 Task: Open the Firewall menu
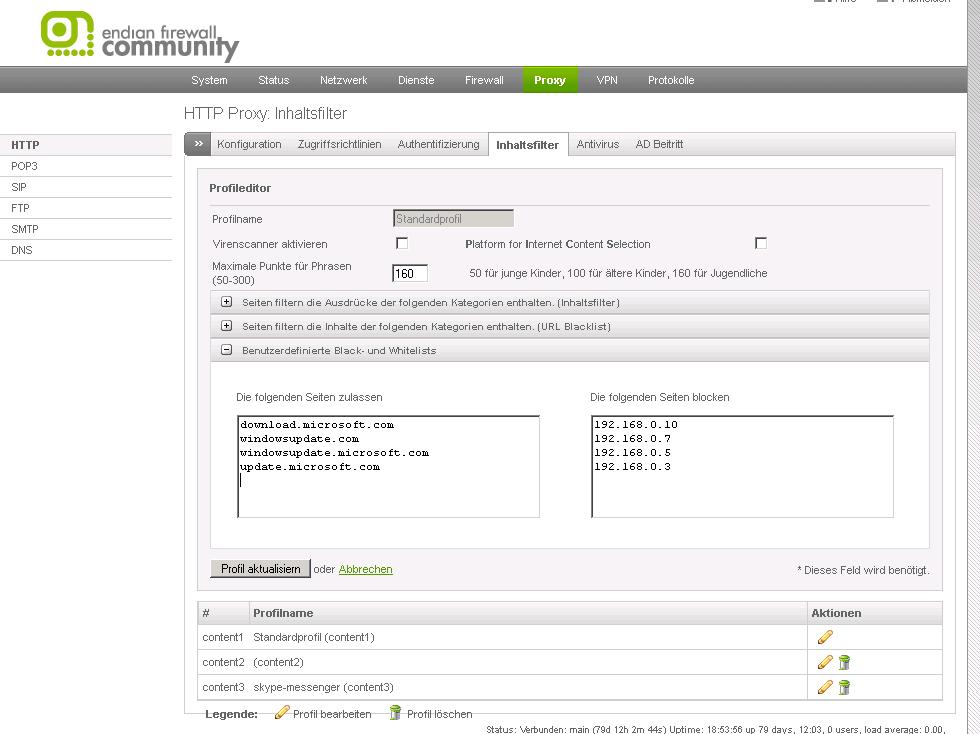pos(484,80)
